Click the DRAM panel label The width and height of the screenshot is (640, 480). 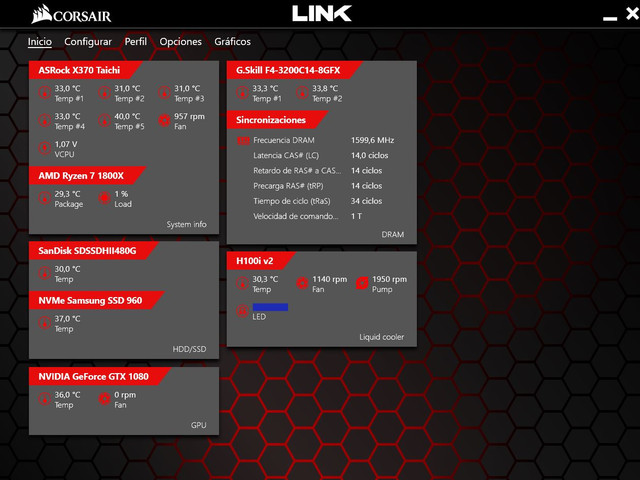click(393, 234)
